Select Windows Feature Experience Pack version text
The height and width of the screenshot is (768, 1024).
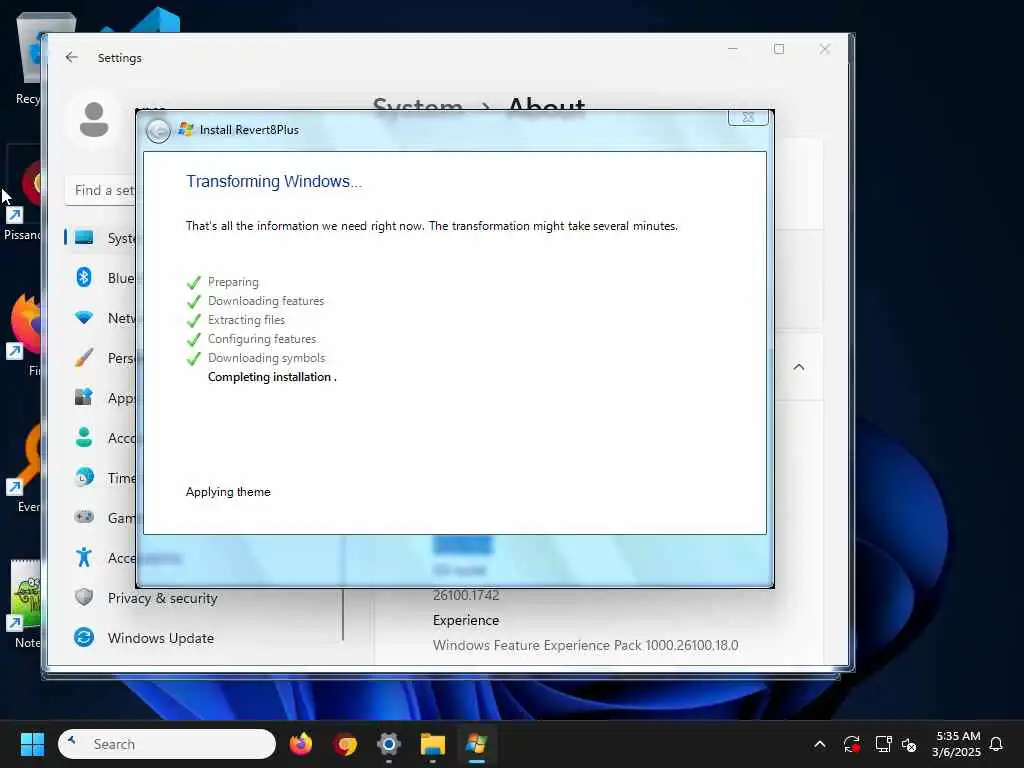[x=585, y=645]
